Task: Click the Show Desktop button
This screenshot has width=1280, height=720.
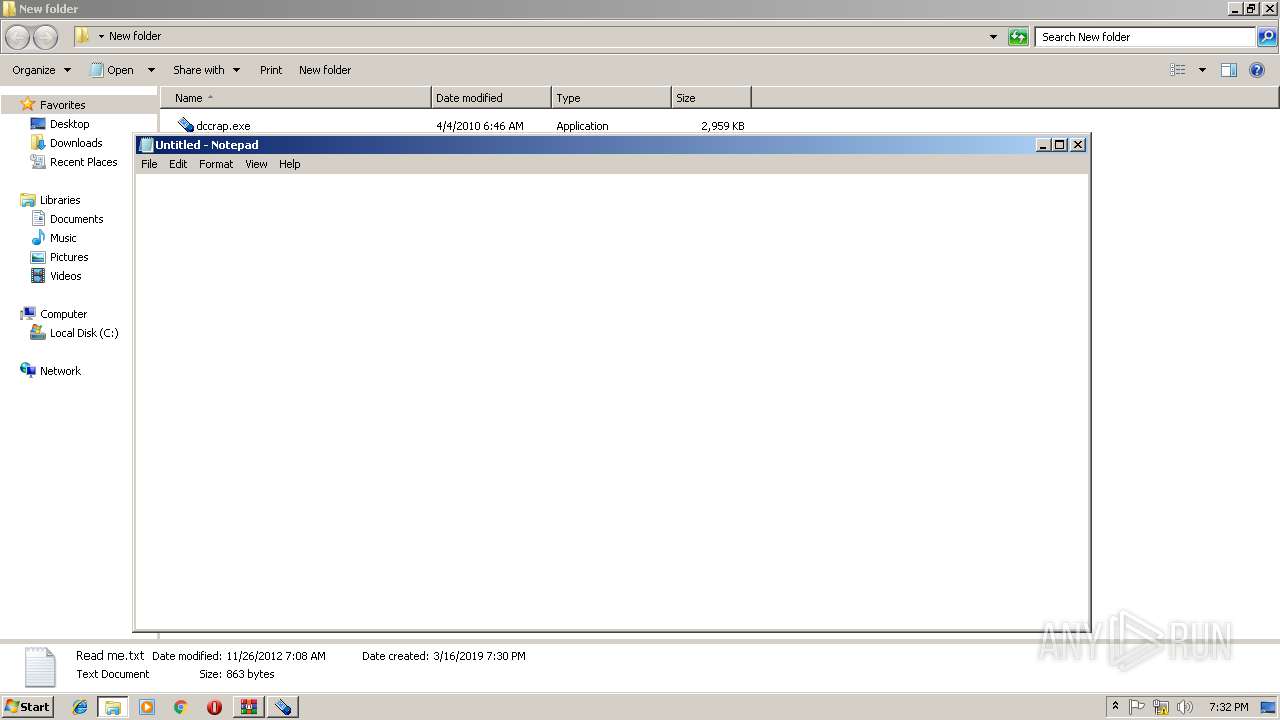Action: point(1269,707)
